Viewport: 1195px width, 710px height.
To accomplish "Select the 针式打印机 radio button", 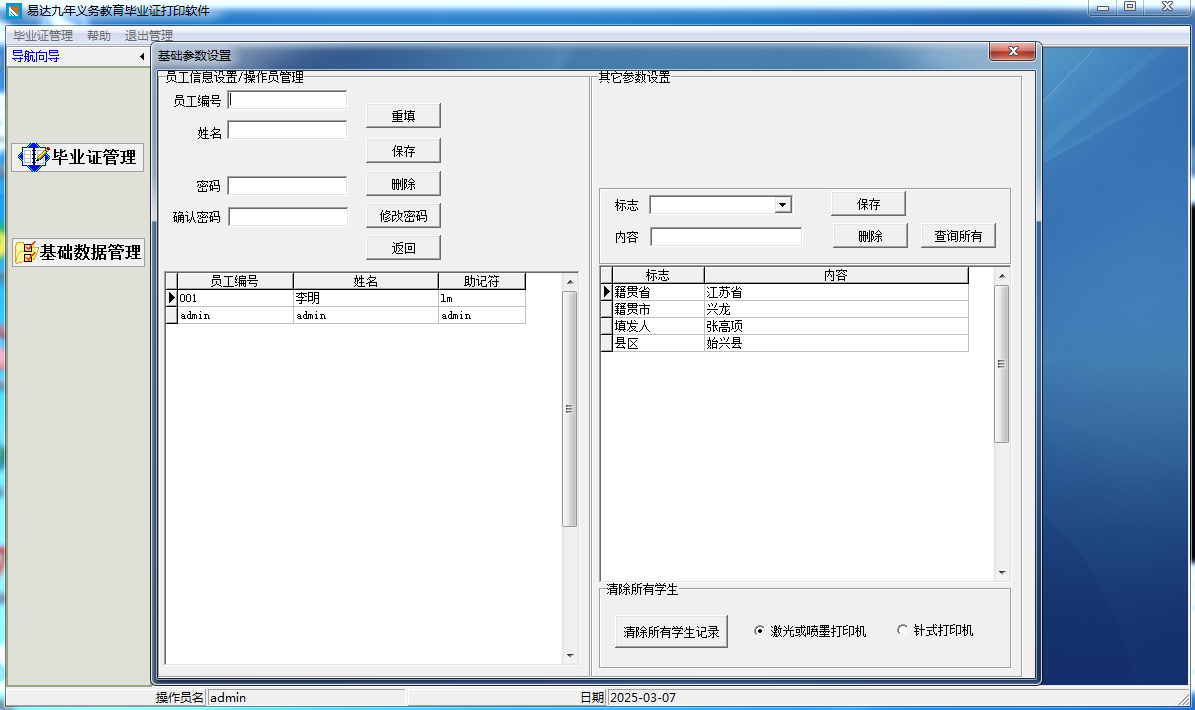I will point(901,630).
